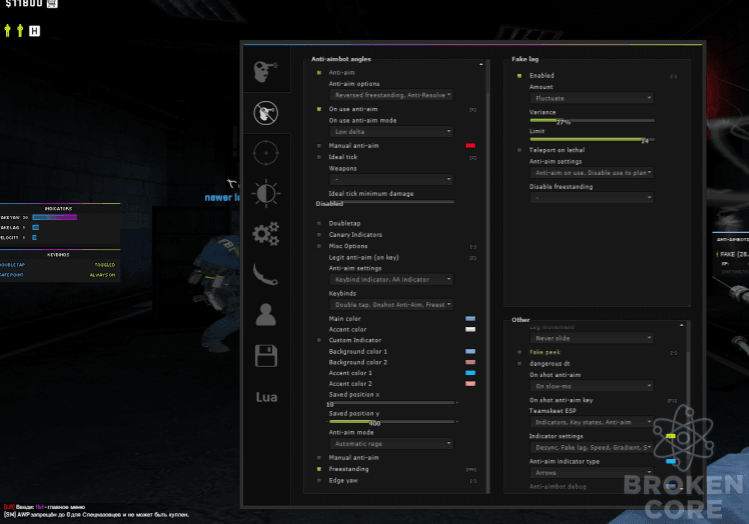Open the rage aimbot tab with head-and-gun icon
This screenshot has width=749, height=524.
point(266,72)
